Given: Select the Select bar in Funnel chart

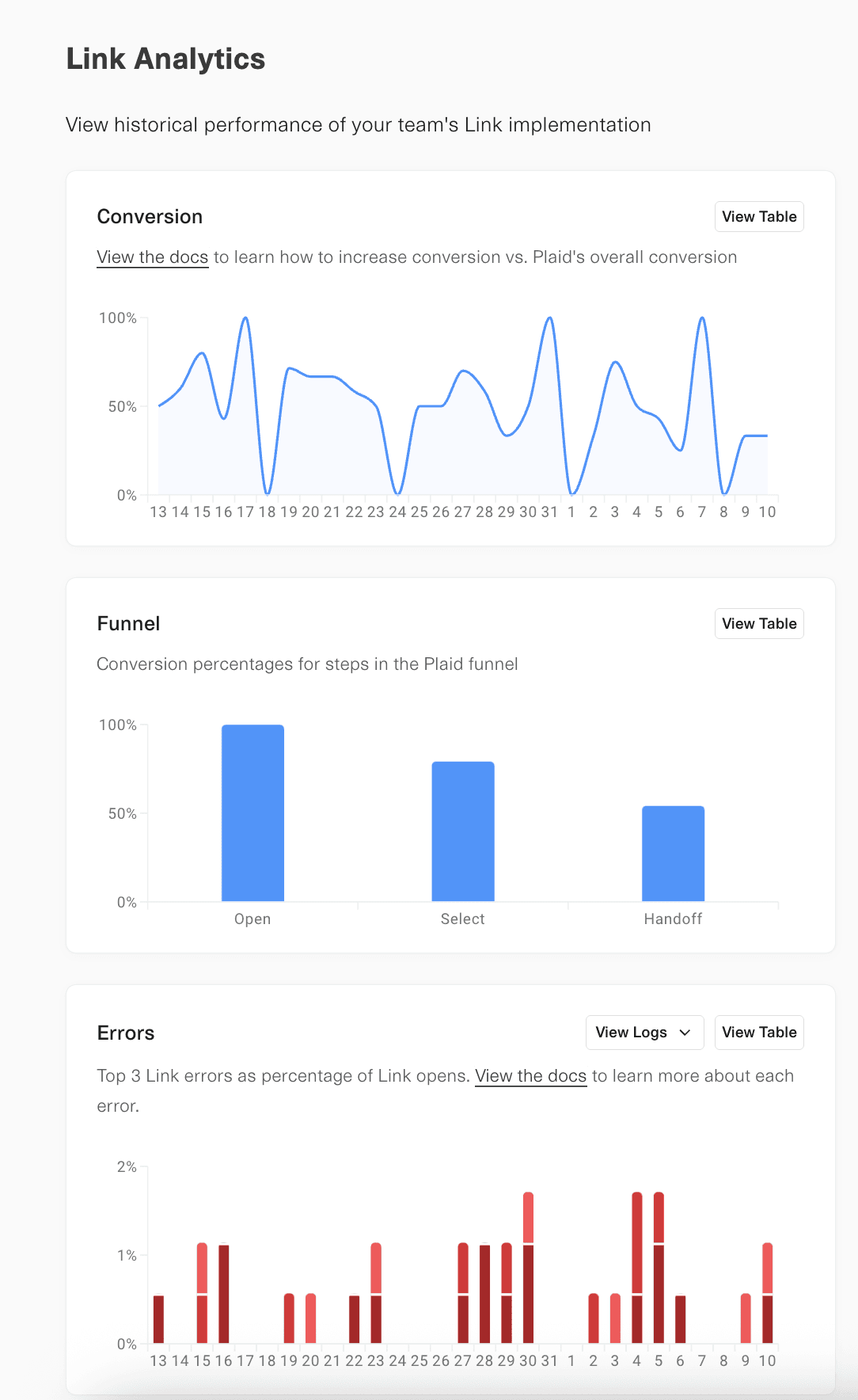Looking at the screenshot, I should (x=463, y=831).
